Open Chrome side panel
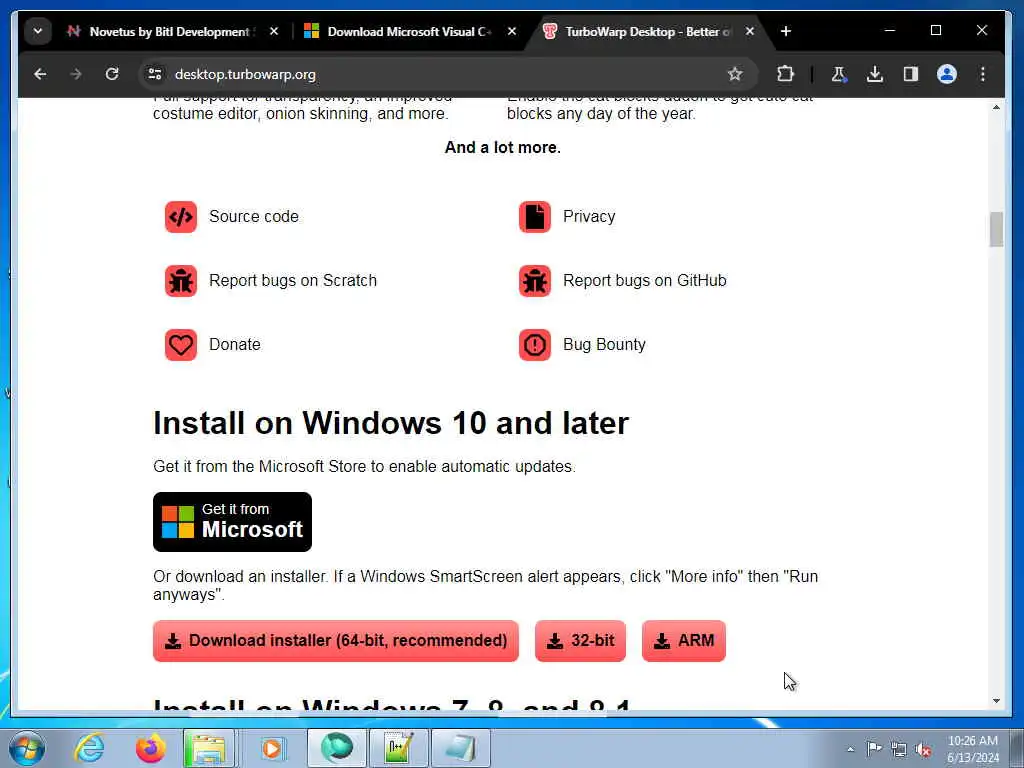Screen dimensions: 1024x768 (x=910, y=74)
